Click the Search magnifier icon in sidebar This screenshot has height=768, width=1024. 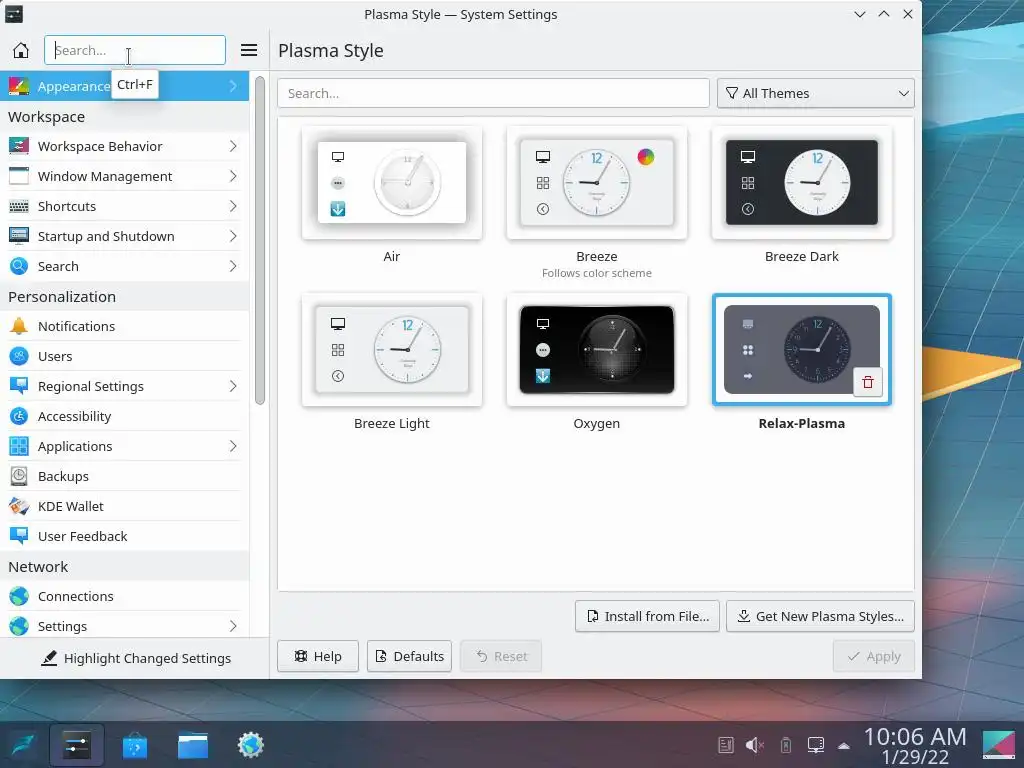(19, 266)
